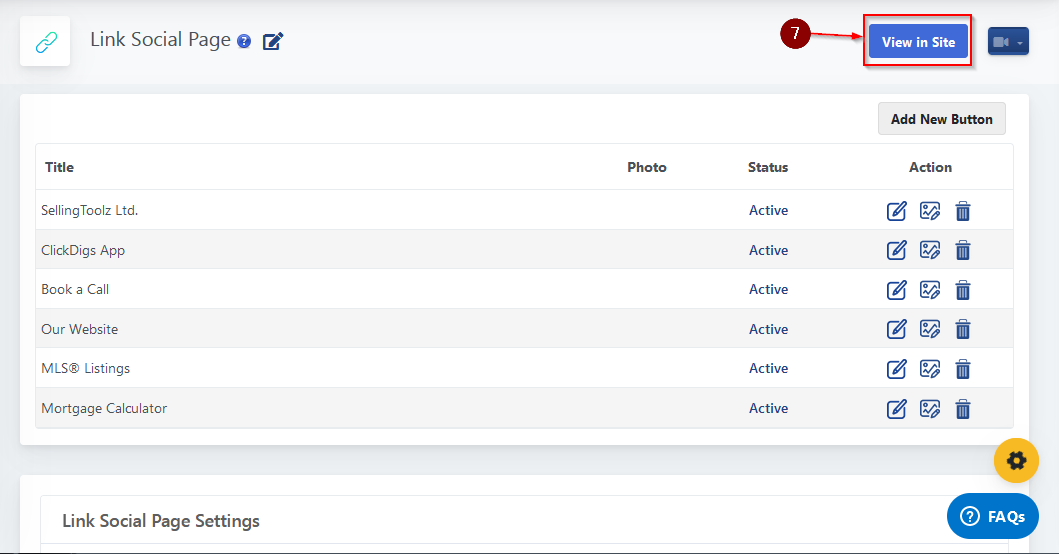Open the FAQs help button
The height and width of the screenshot is (554, 1059).
tap(992, 516)
